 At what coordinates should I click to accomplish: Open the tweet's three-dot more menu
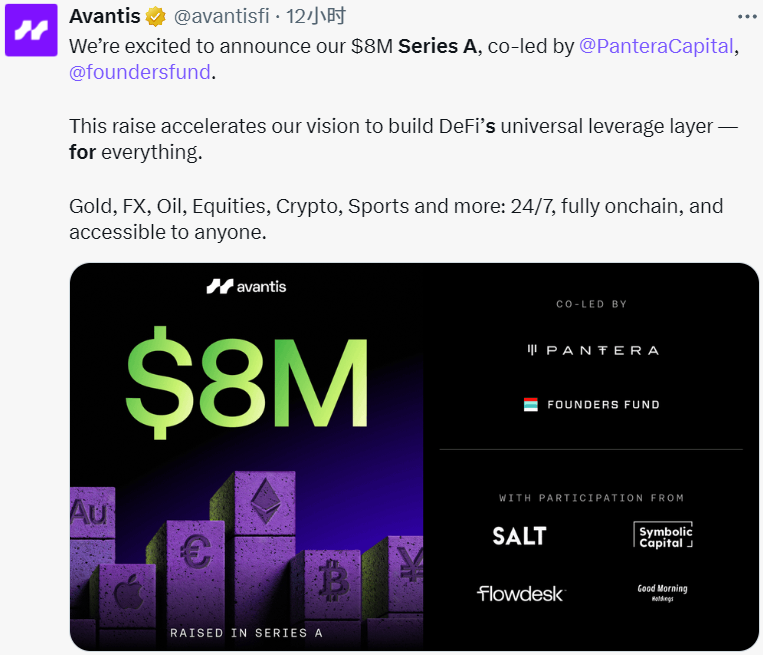[746, 17]
